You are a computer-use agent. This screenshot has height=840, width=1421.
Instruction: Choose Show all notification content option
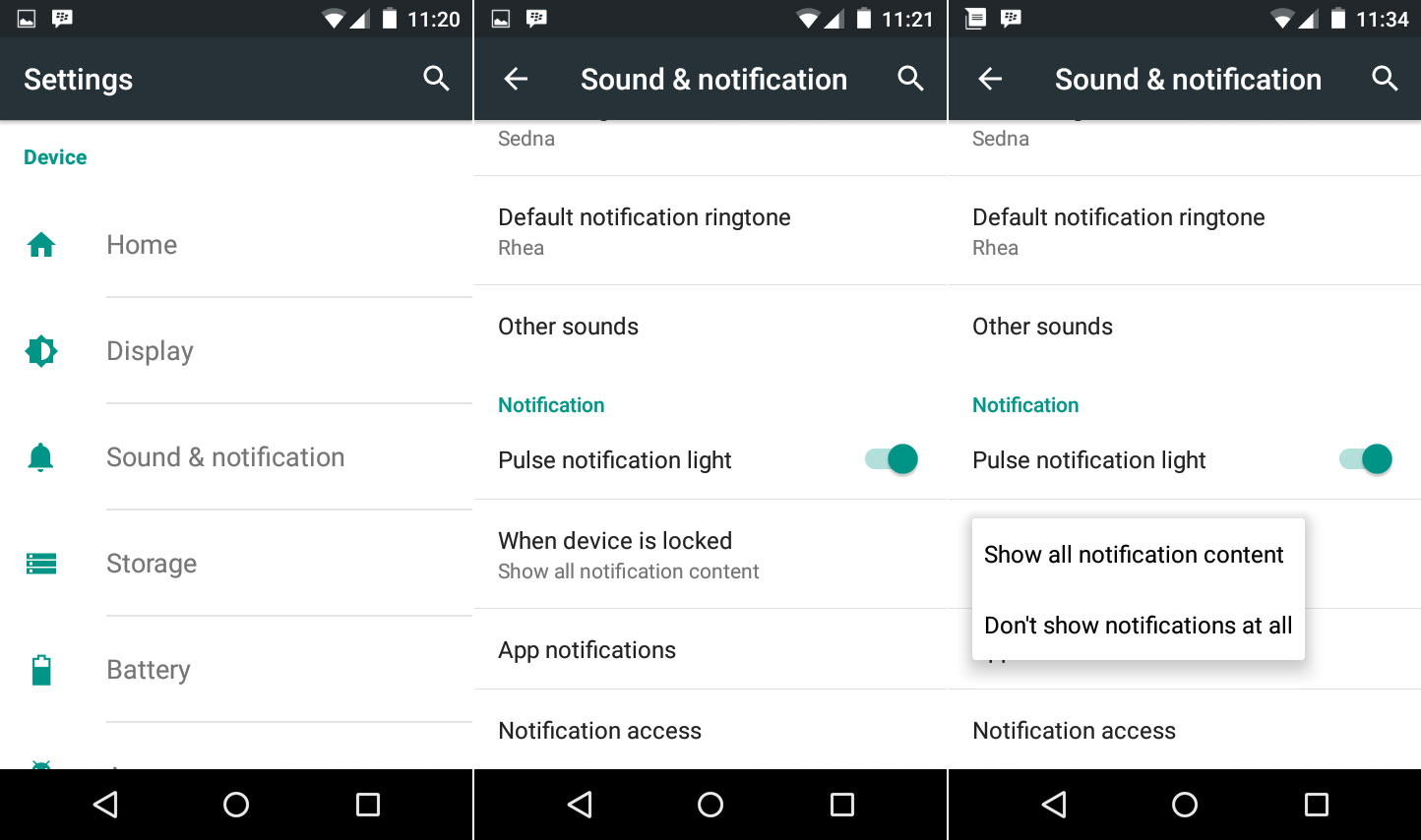click(1139, 555)
